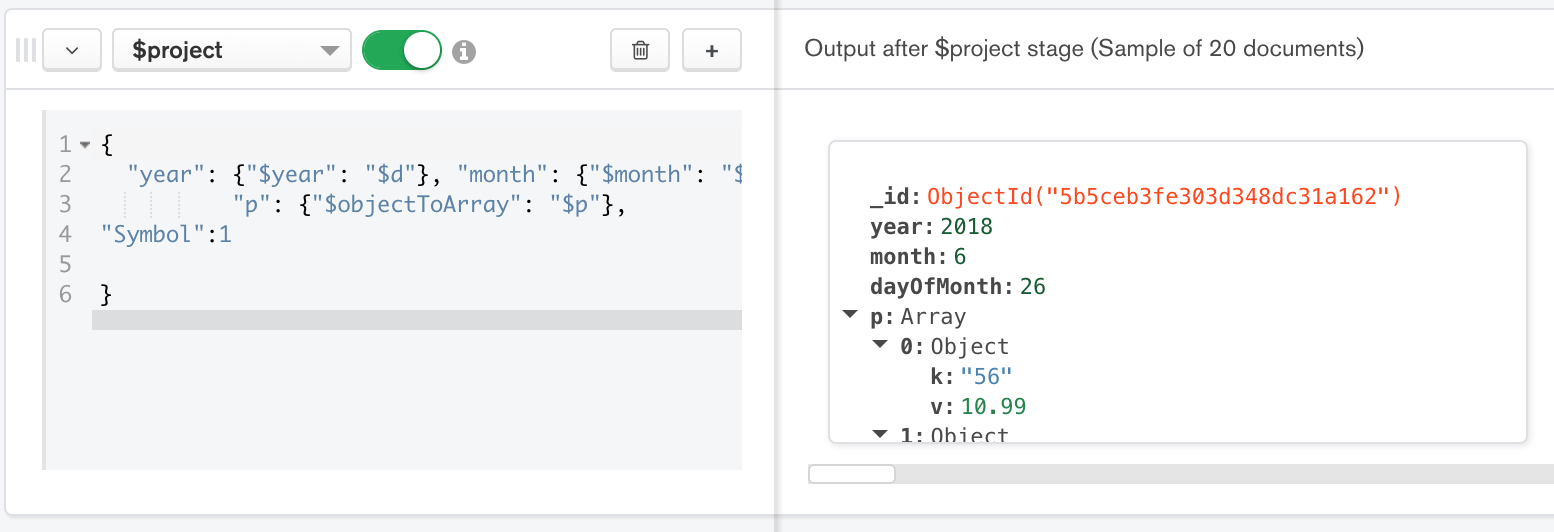Click the closing brace on line 6
Image resolution: width=1554 pixels, height=532 pixels.
(x=107, y=295)
